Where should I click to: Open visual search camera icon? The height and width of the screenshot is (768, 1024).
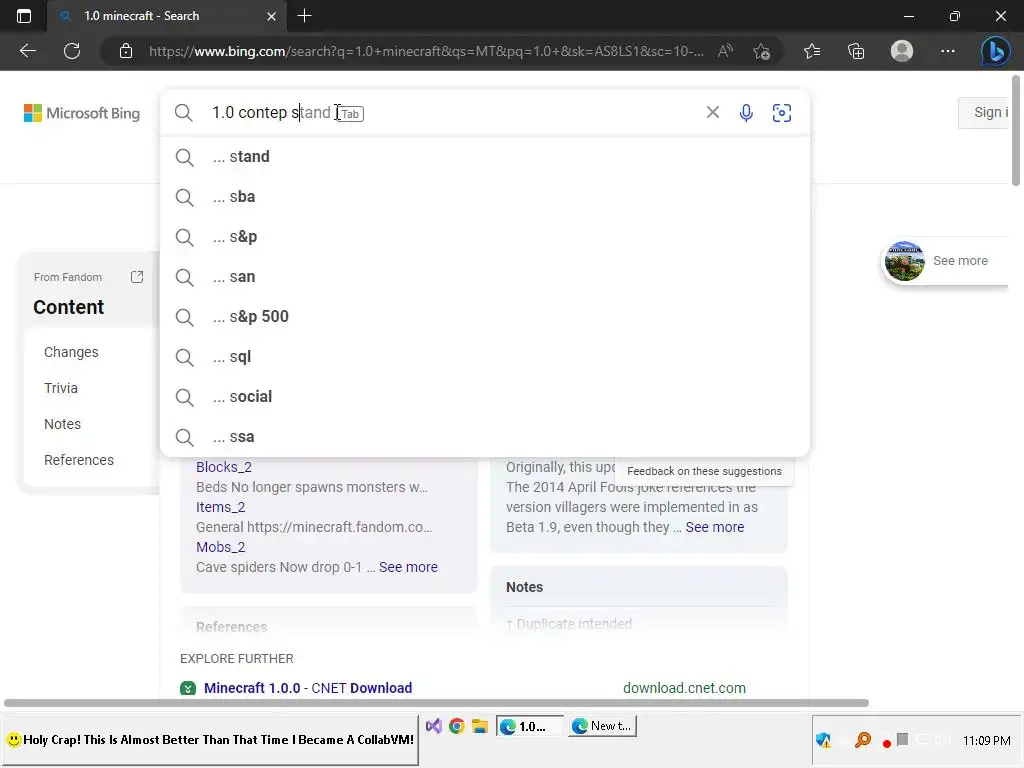tap(782, 112)
